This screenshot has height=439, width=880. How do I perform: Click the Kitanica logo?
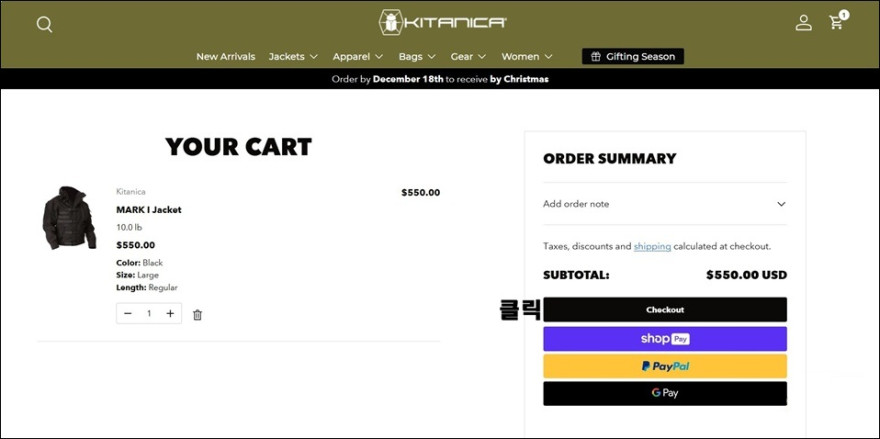(442, 22)
